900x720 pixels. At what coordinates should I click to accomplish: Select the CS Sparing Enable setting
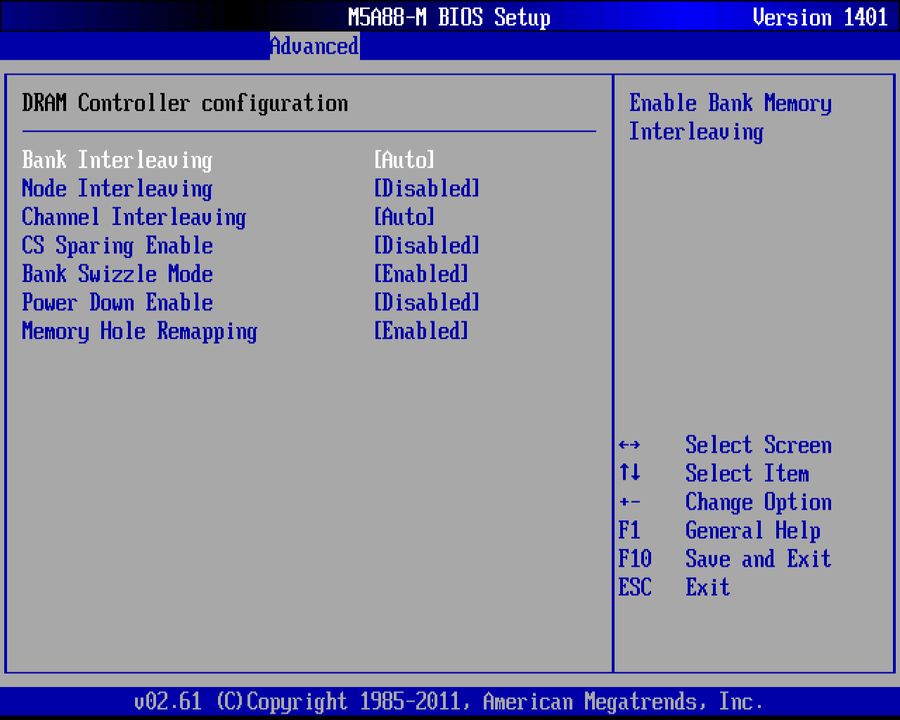tap(117, 246)
